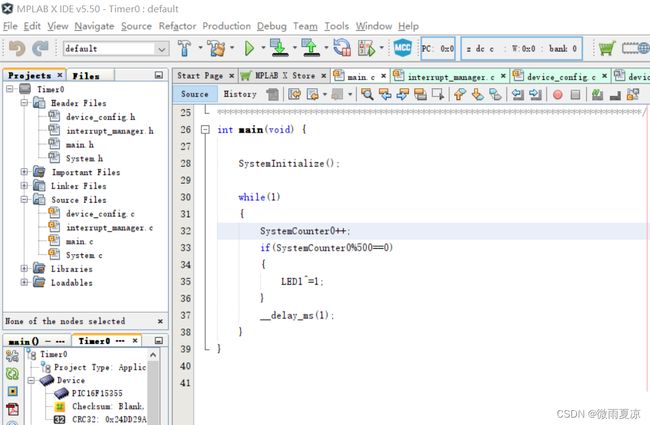The width and height of the screenshot is (650, 425).
Task: Switch to device_config.c editor tab
Action: point(561,77)
